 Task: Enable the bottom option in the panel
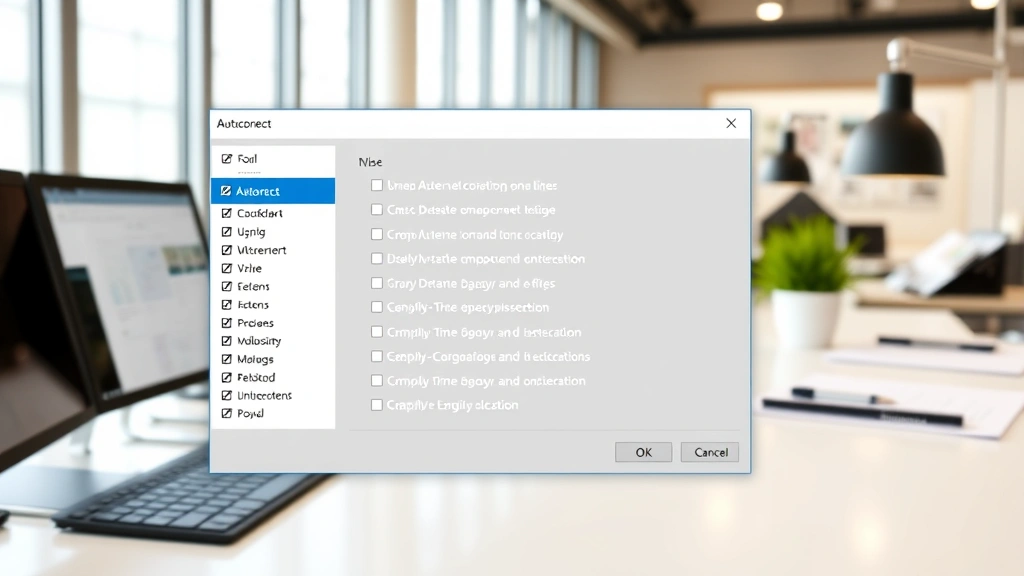click(377, 405)
